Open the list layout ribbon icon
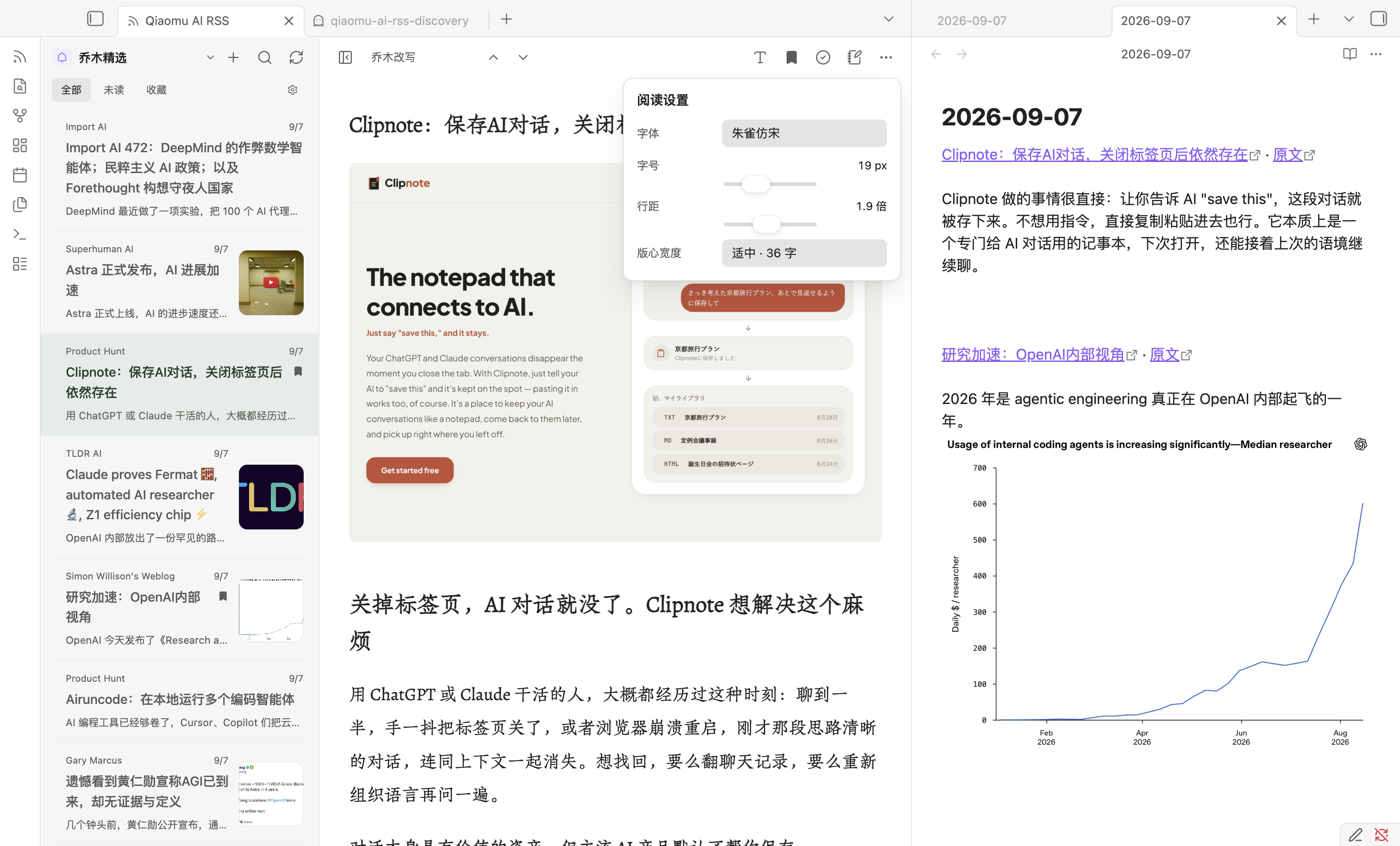This screenshot has width=1400, height=846. tap(20, 264)
